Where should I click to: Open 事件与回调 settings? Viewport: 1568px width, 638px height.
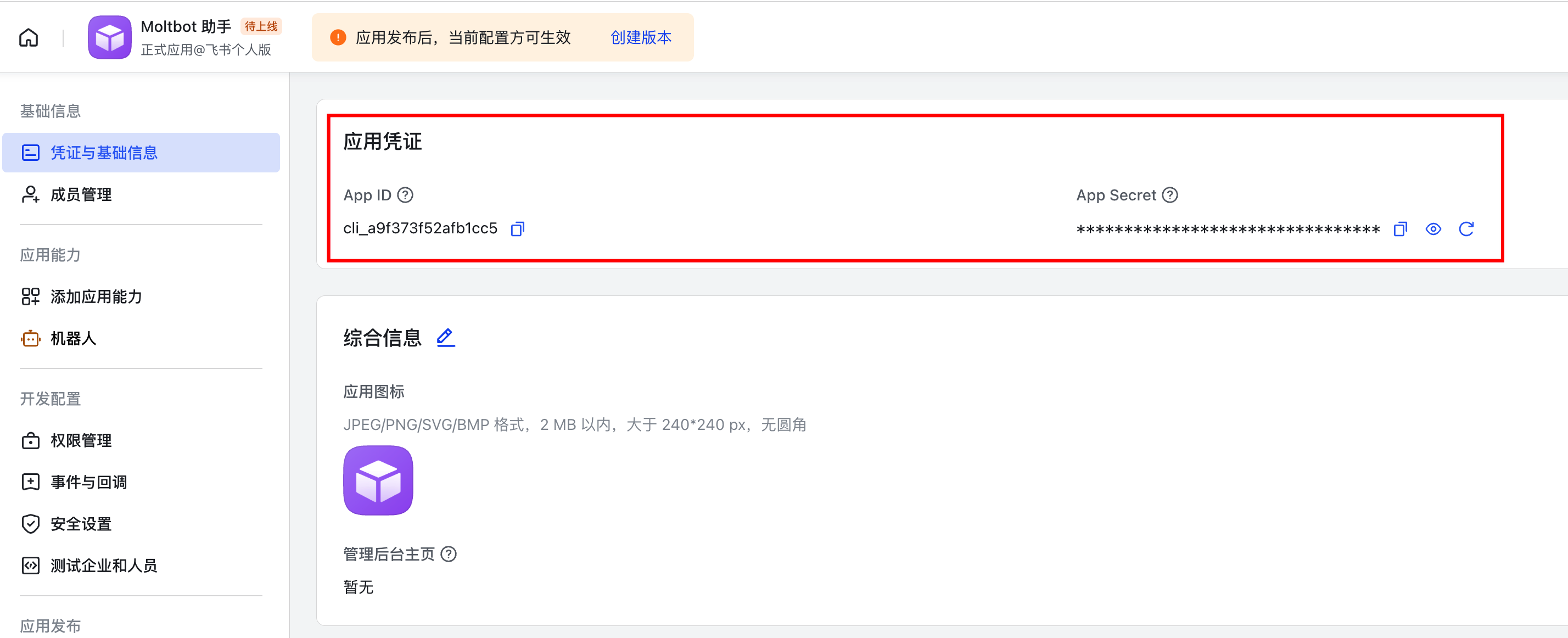tap(89, 482)
